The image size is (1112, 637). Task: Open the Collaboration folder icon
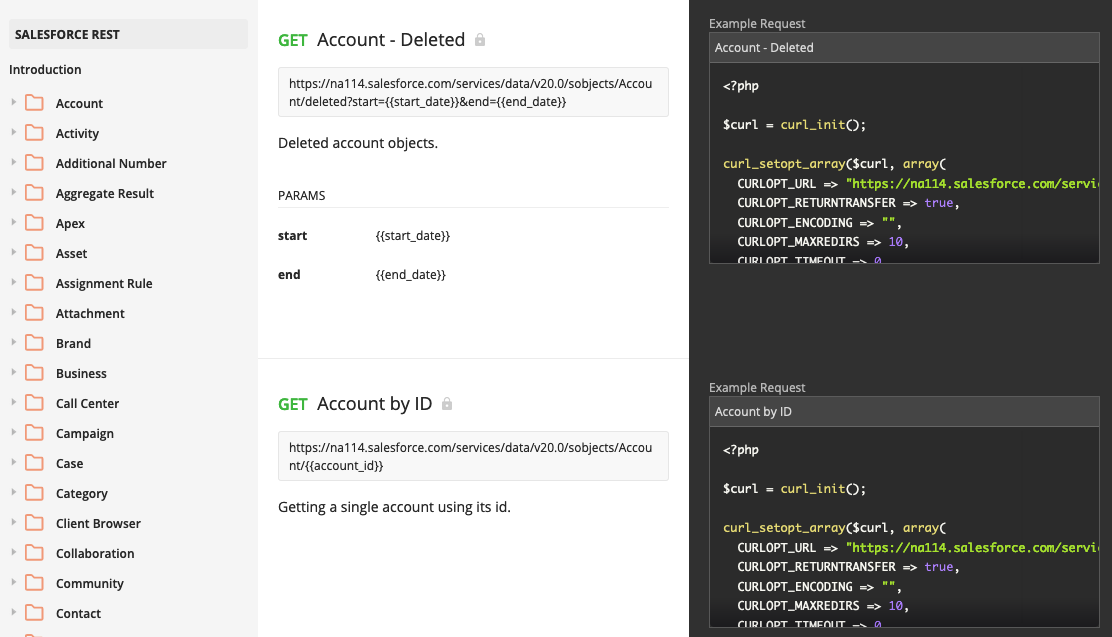click(34, 553)
